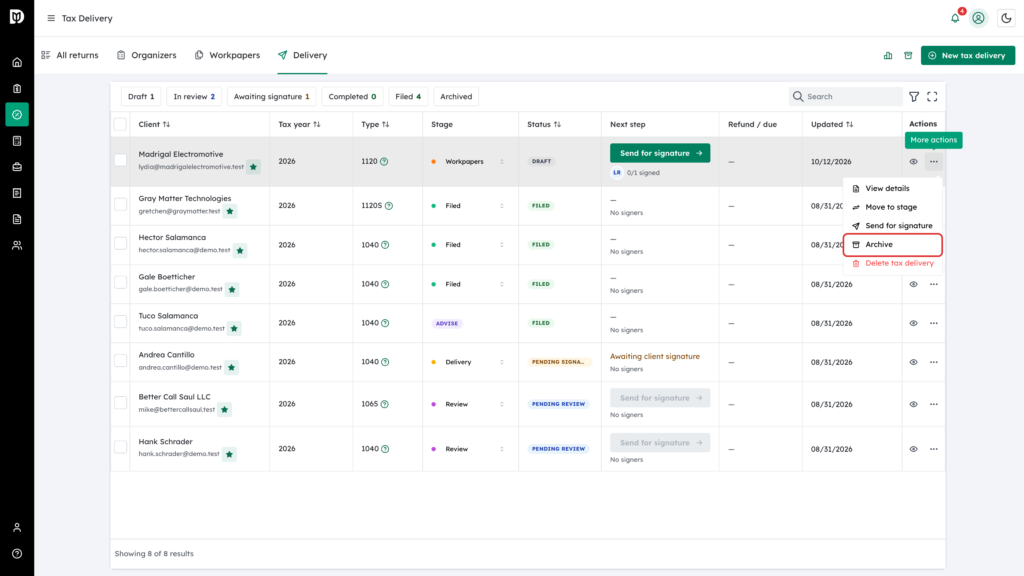Screen dimensions: 1024x576
Task: Switch to the Workpapers tab
Action: point(227,56)
